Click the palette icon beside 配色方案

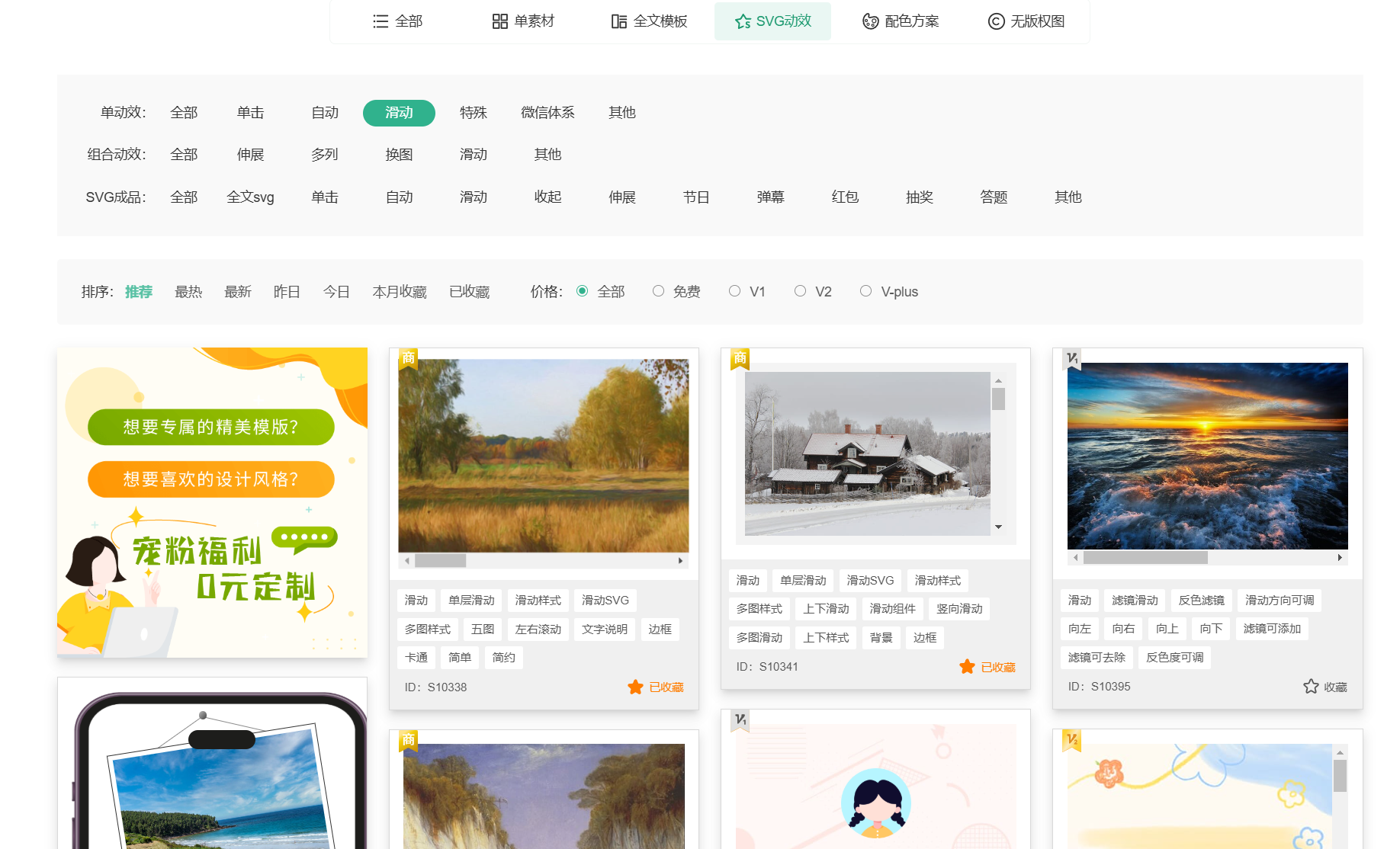point(870,21)
